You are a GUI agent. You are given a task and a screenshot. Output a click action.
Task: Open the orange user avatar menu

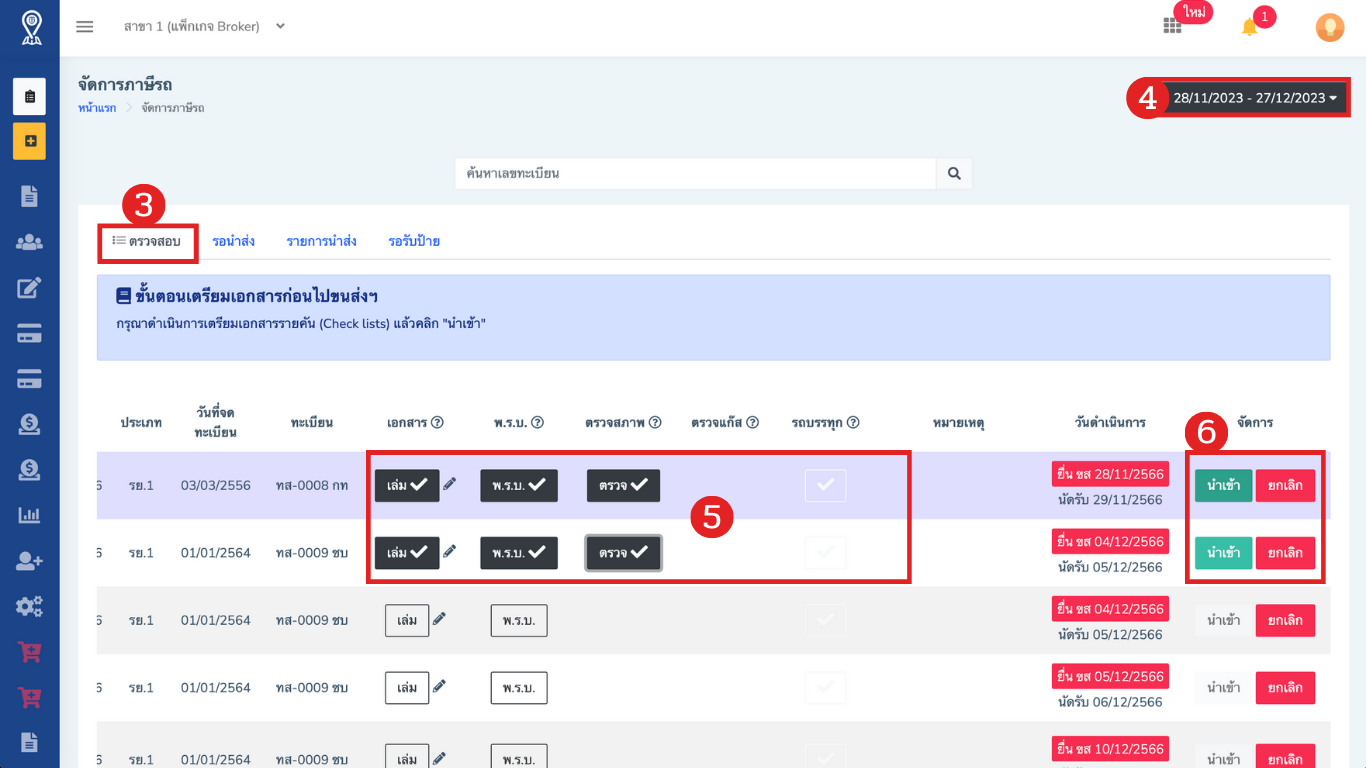(1329, 27)
